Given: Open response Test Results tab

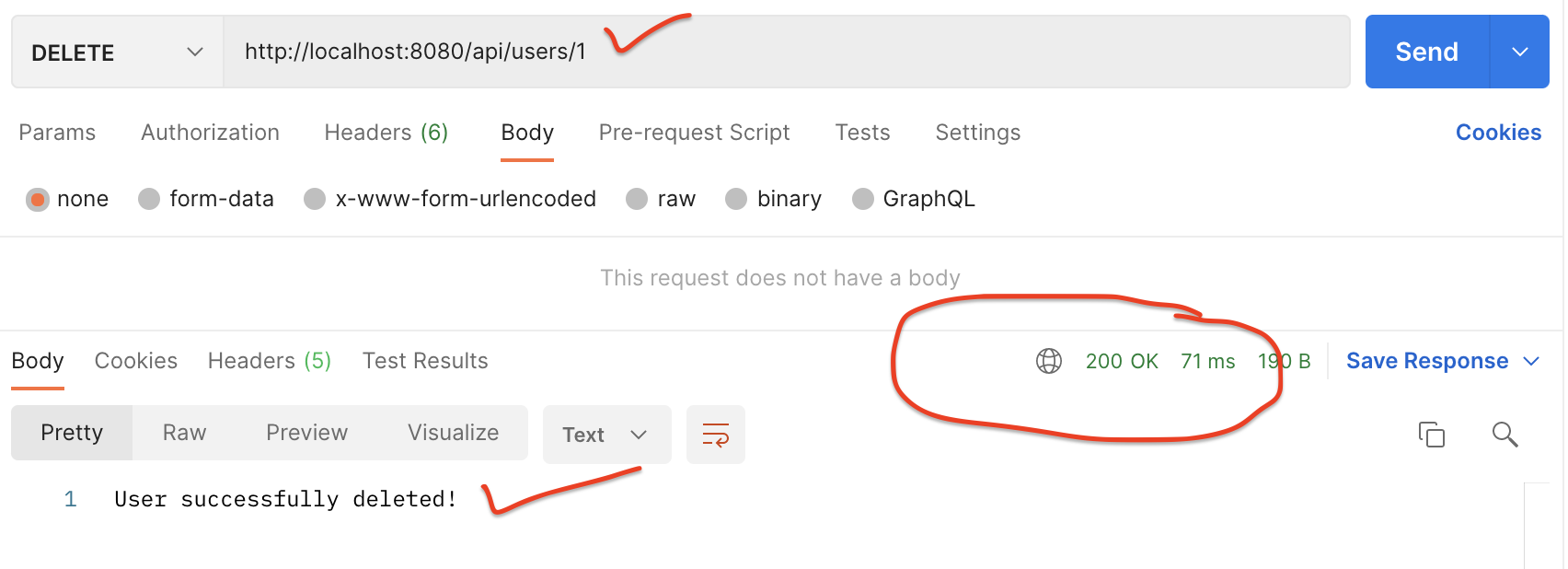Looking at the screenshot, I should [x=425, y=361].
